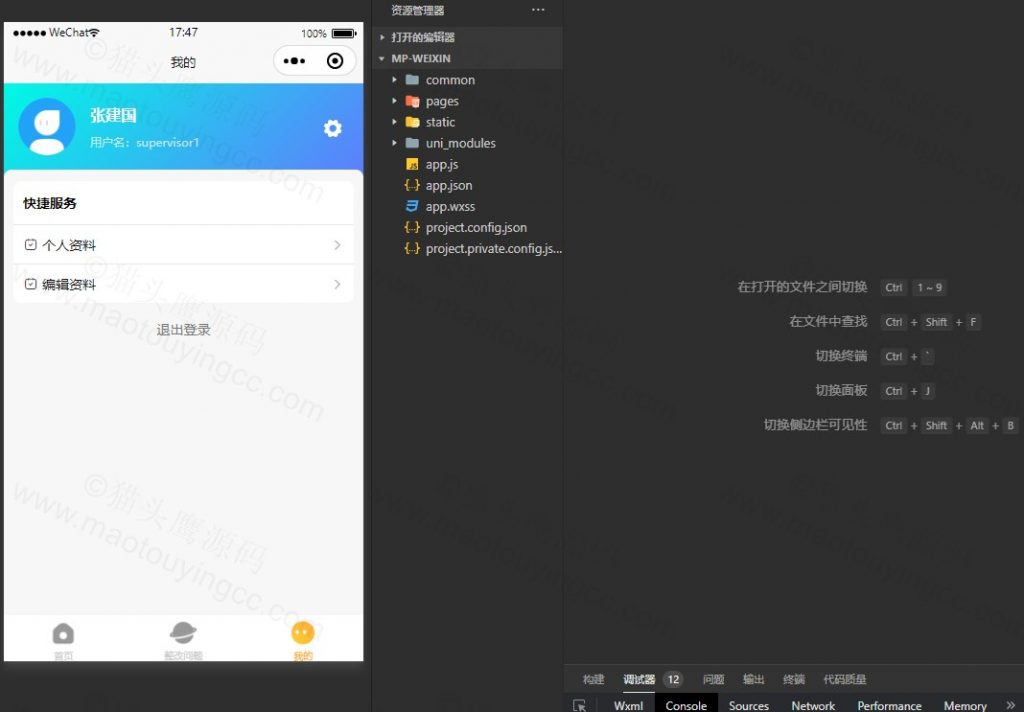Activate the element inspector picker icon
This screenshot has width=1024, height=712.
click(x=579, y=705)
